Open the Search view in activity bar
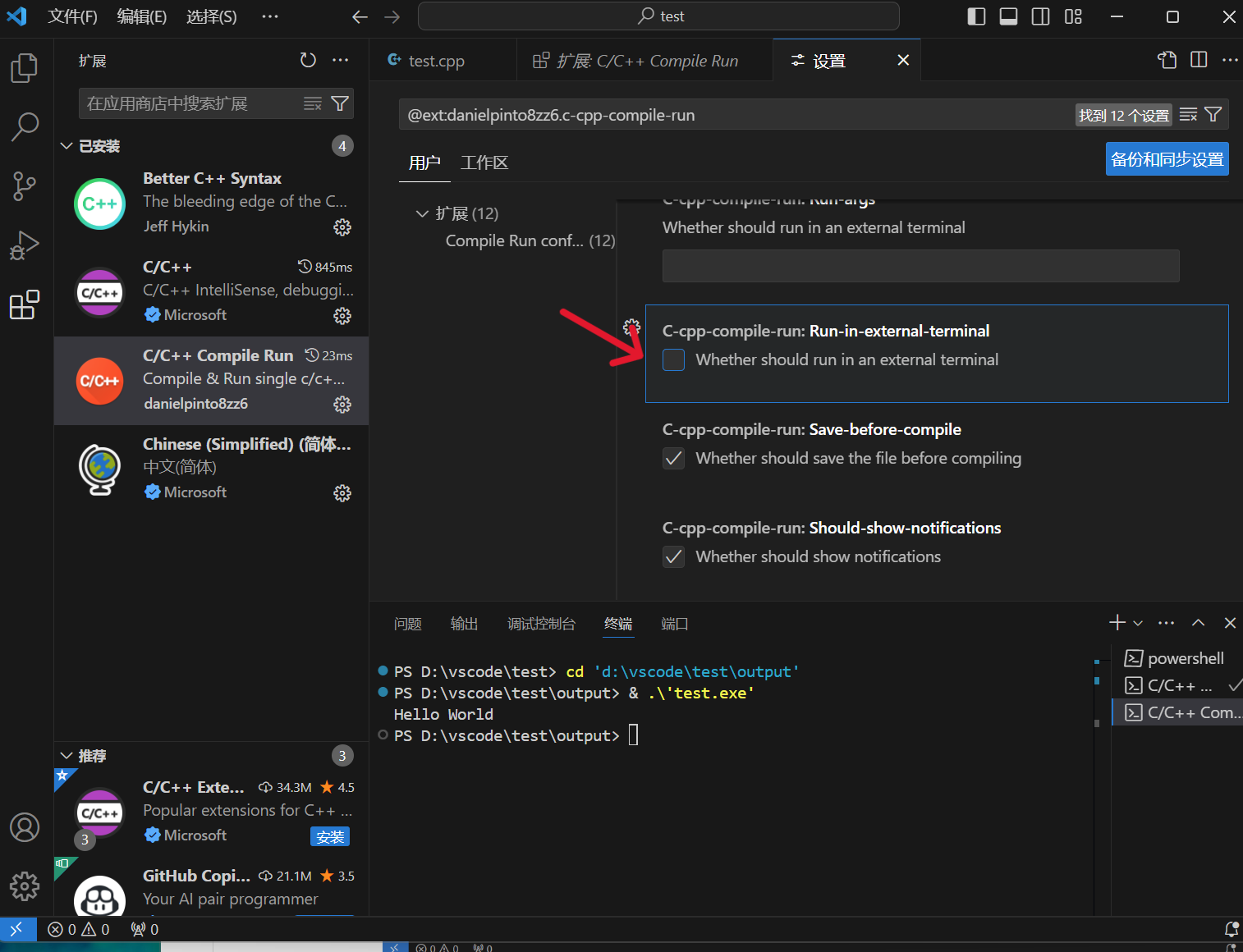1243x952 pixels. pyautogui.click(x=25, y=127)
